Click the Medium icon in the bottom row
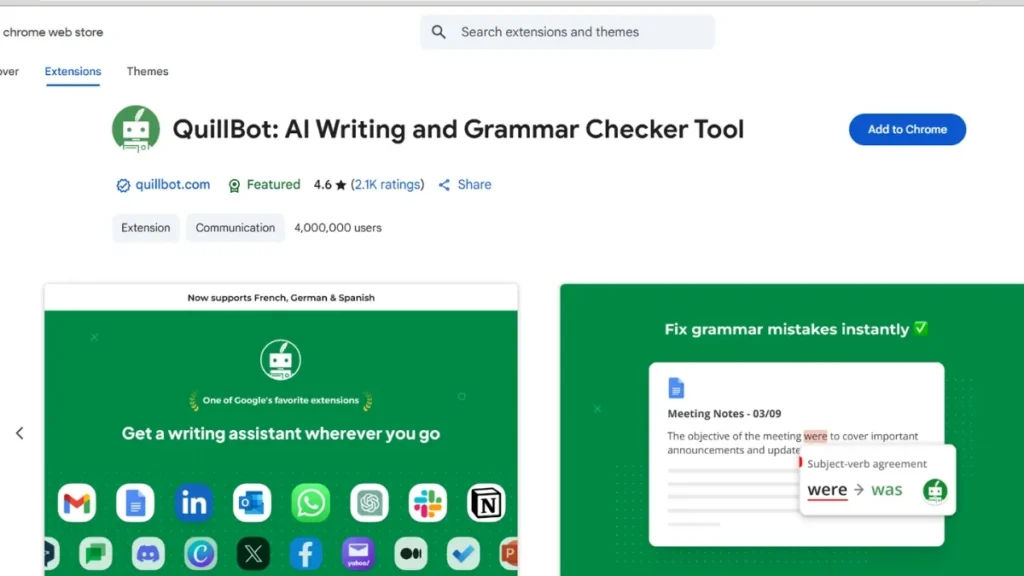The width and height of the screenshot is (1024, 576). 411,554
